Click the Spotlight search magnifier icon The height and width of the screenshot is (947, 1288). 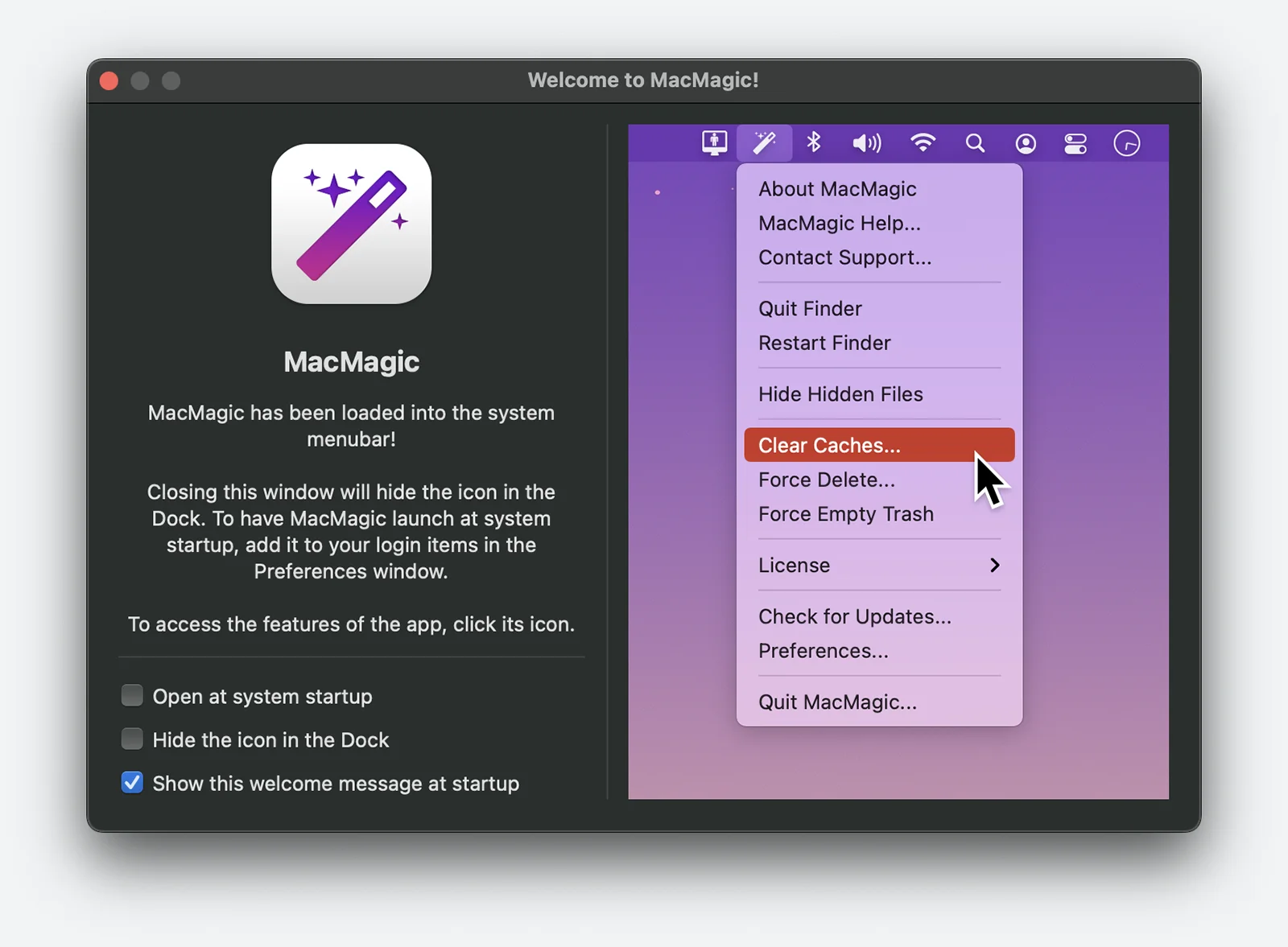click(x=975, y=143)
